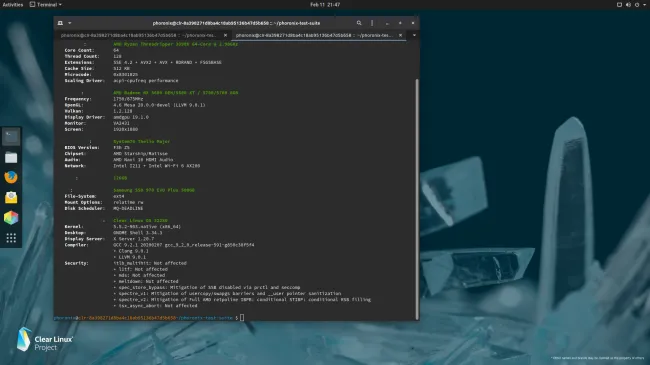Open the tab list dropdown arrow
Viewport: 650px width, 365px height.
[x=414, y=35]
